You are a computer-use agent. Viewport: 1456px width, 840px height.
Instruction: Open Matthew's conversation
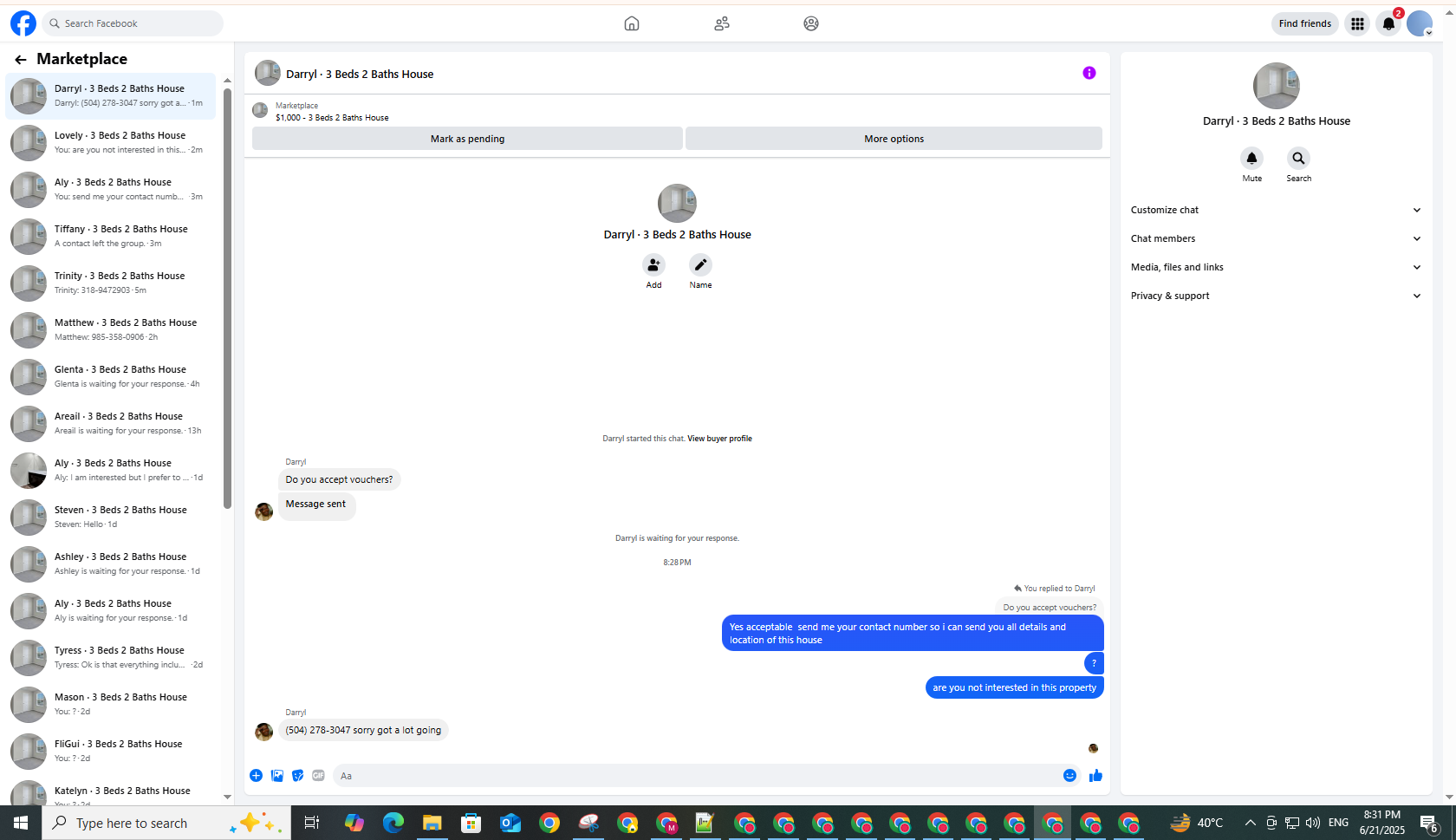[111, 329]
